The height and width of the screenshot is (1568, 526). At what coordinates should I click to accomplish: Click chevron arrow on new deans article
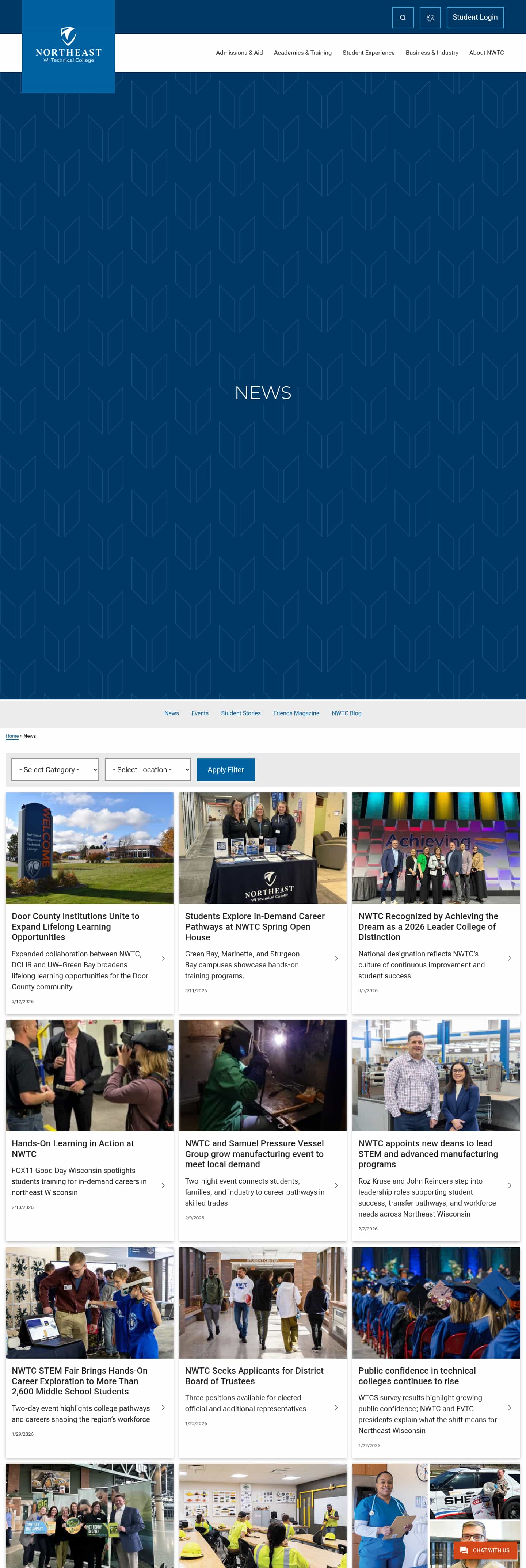pyautogui.click(x=510, y=1185)
